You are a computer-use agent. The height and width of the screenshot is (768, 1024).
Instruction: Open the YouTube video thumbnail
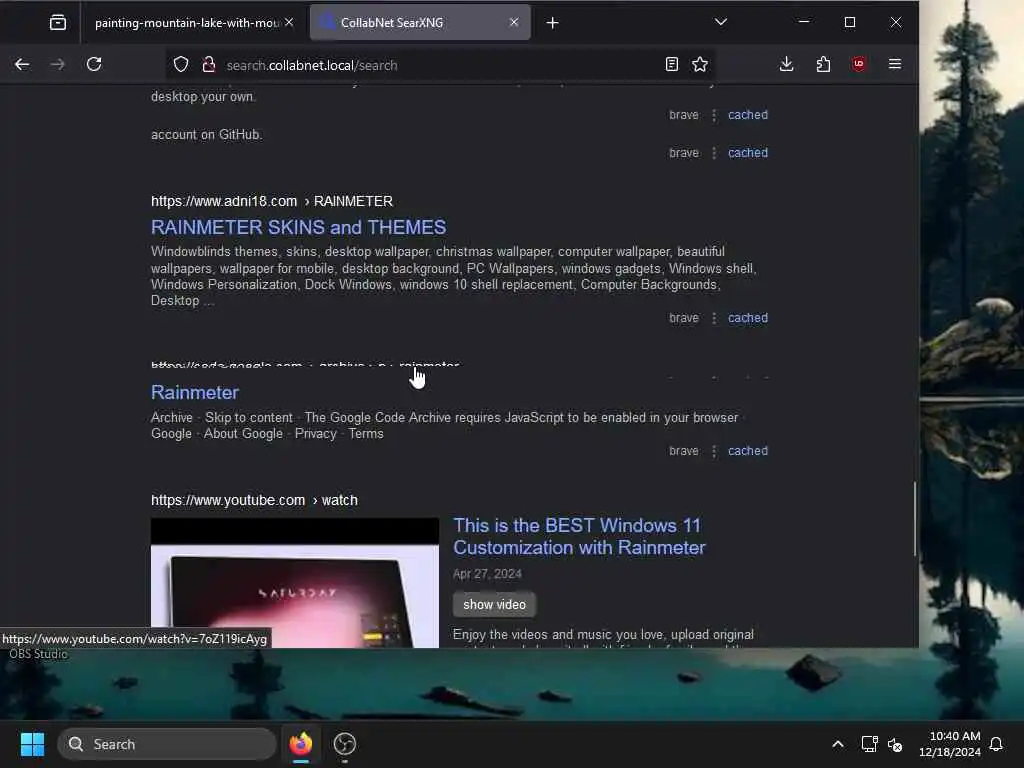pyautogui.click(x=295, y=583)
